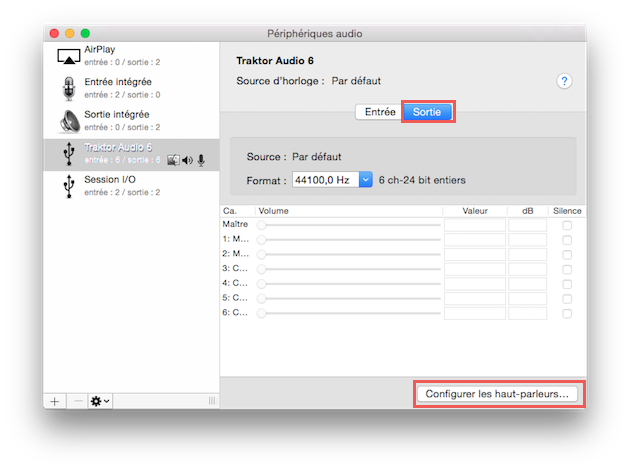Click the Valeur column header
Screen dimensions: 630x471
[475, 211]
